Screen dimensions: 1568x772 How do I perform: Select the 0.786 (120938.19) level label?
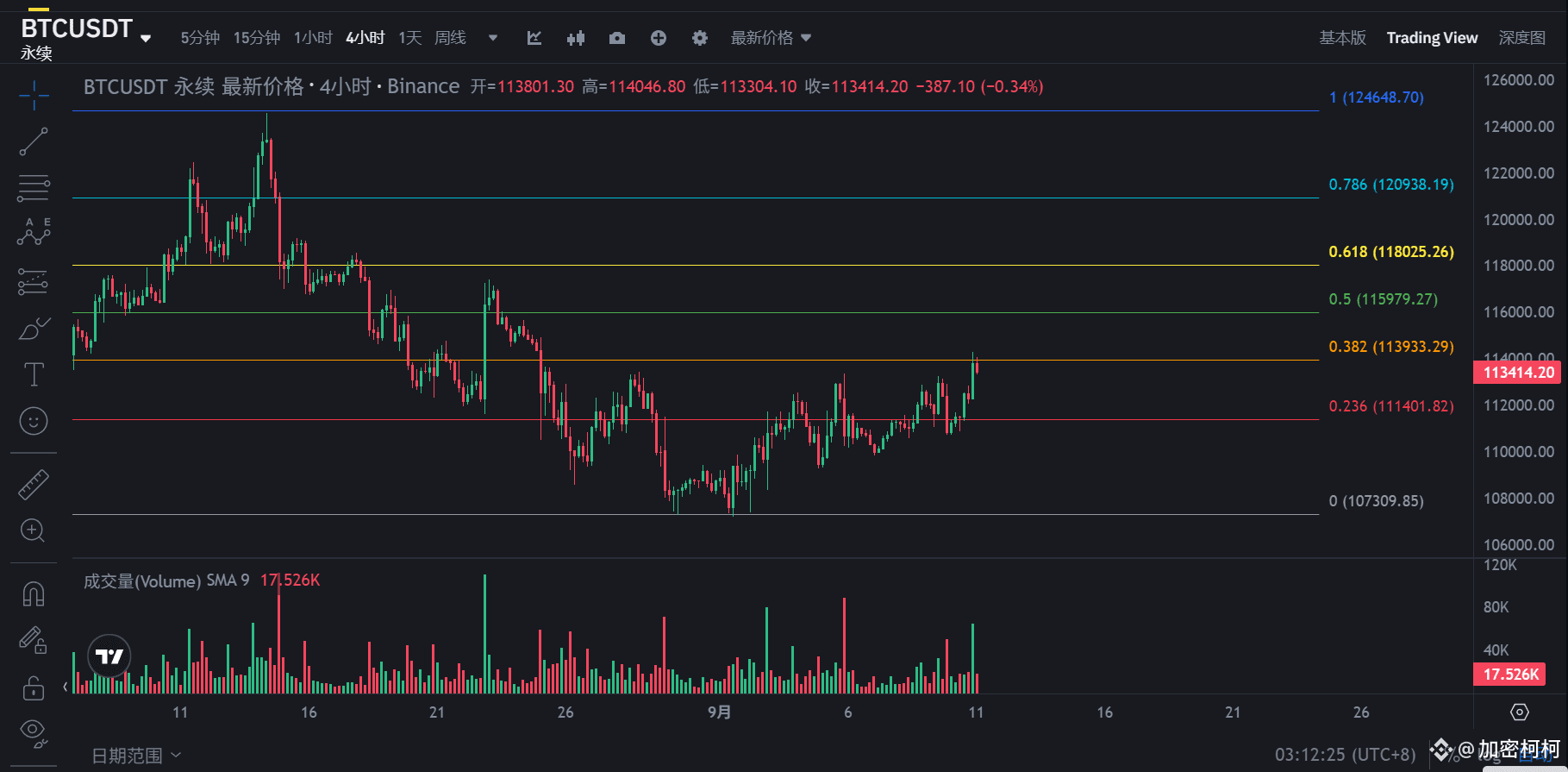[x=1391, y=185]
